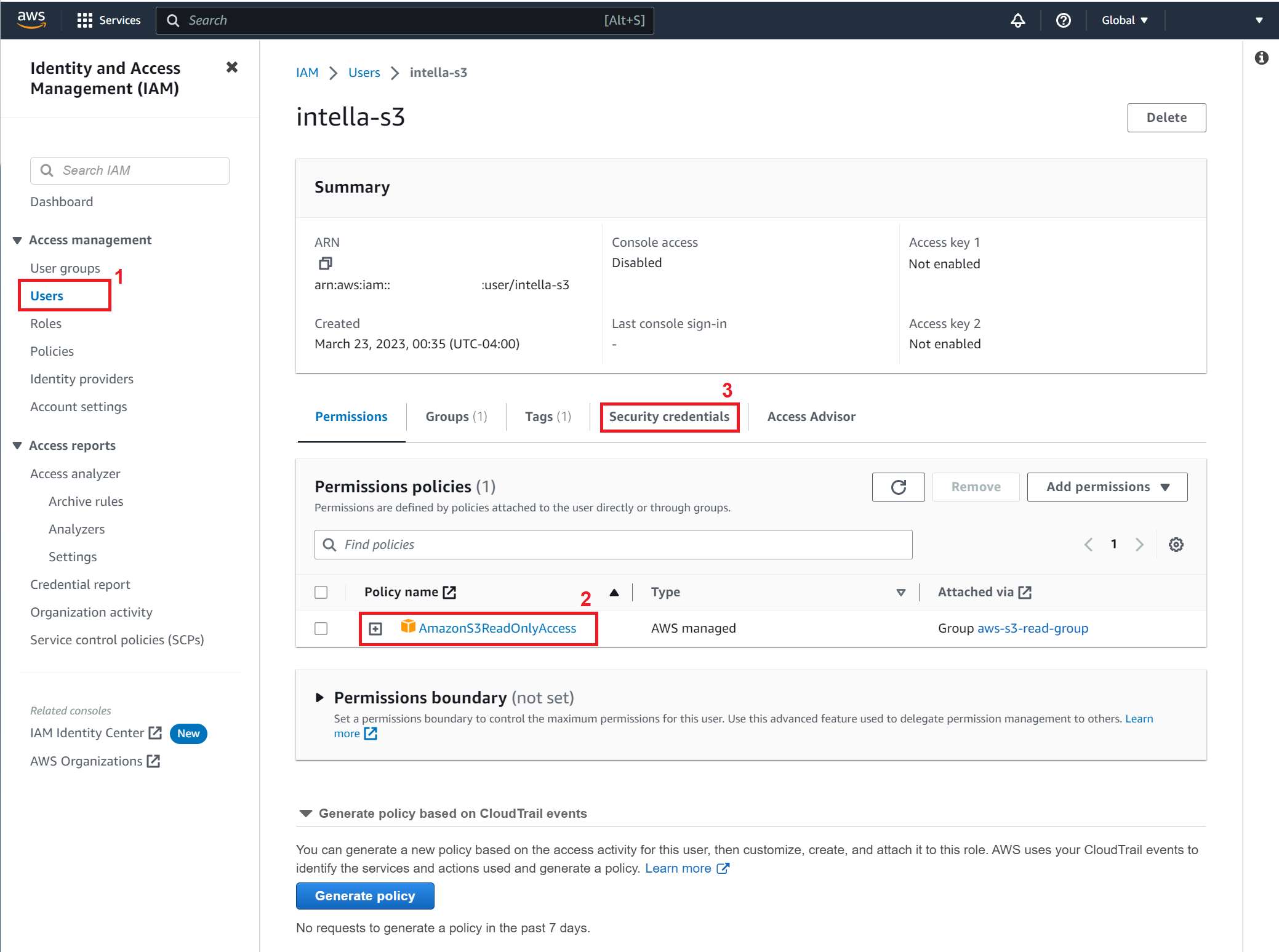Collapse the Access reports section
Image resolution: width=1279 pixels, height=952 pixels.
click(17, 446)
